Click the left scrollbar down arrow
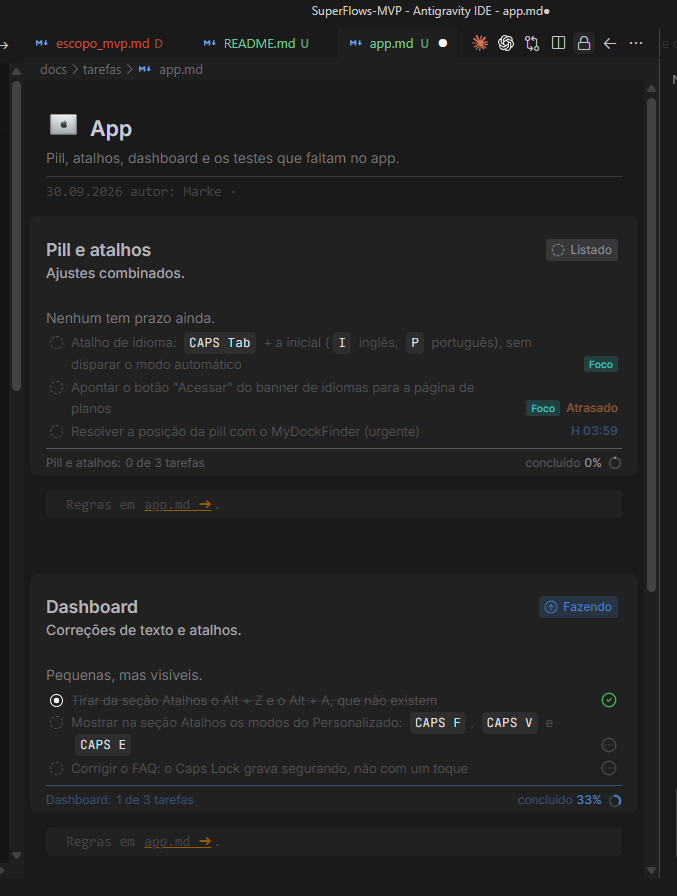This screenshot has width=677, height=896. tap(16, 856)
